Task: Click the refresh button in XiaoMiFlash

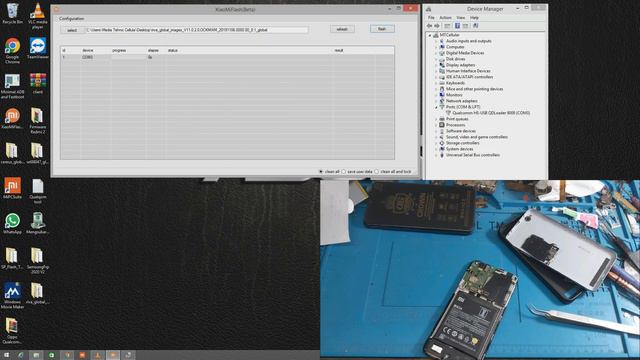Action: coord(342,29)
